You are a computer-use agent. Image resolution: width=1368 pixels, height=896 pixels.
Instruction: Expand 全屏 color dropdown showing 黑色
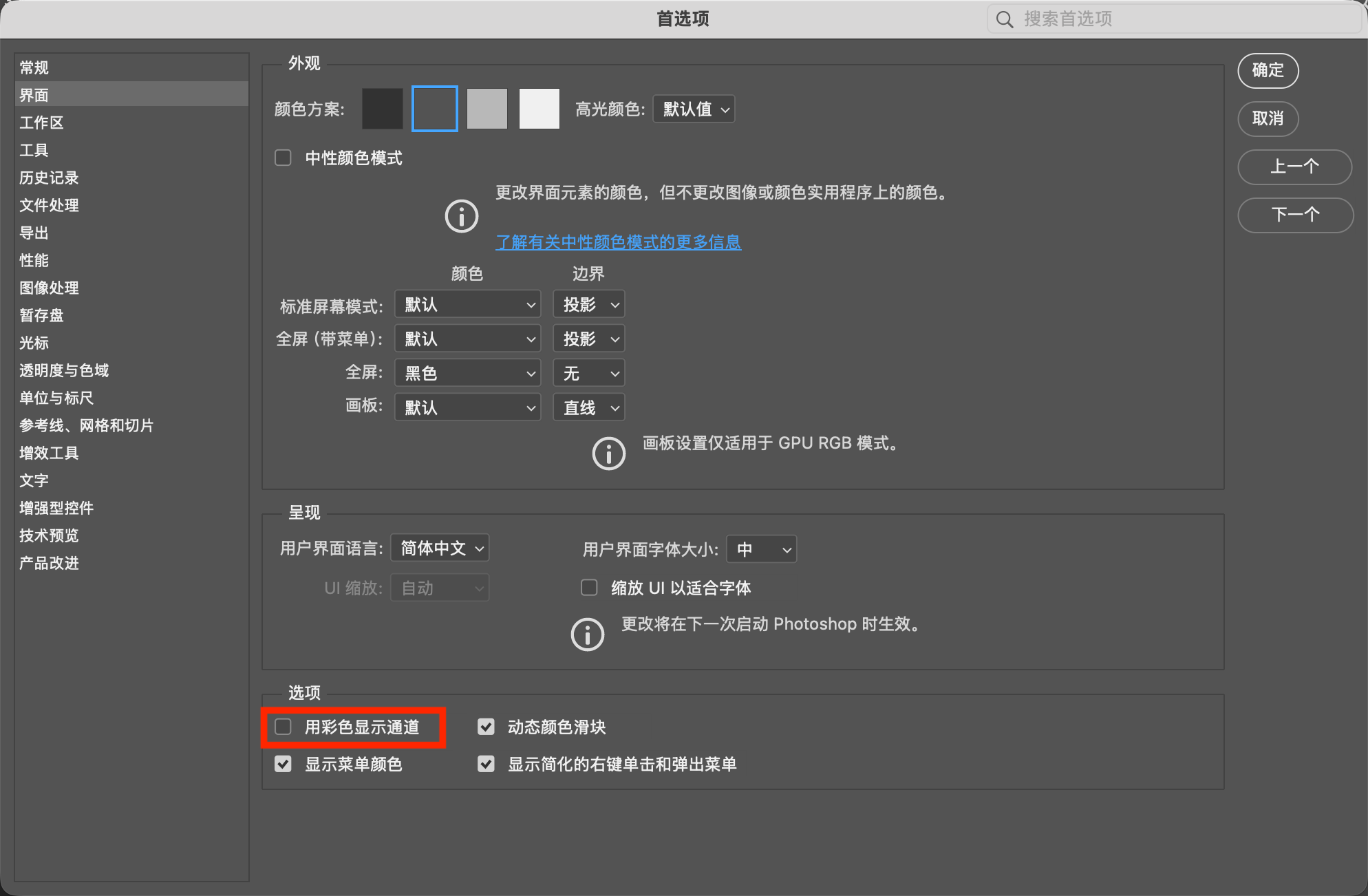pos(468,373)
